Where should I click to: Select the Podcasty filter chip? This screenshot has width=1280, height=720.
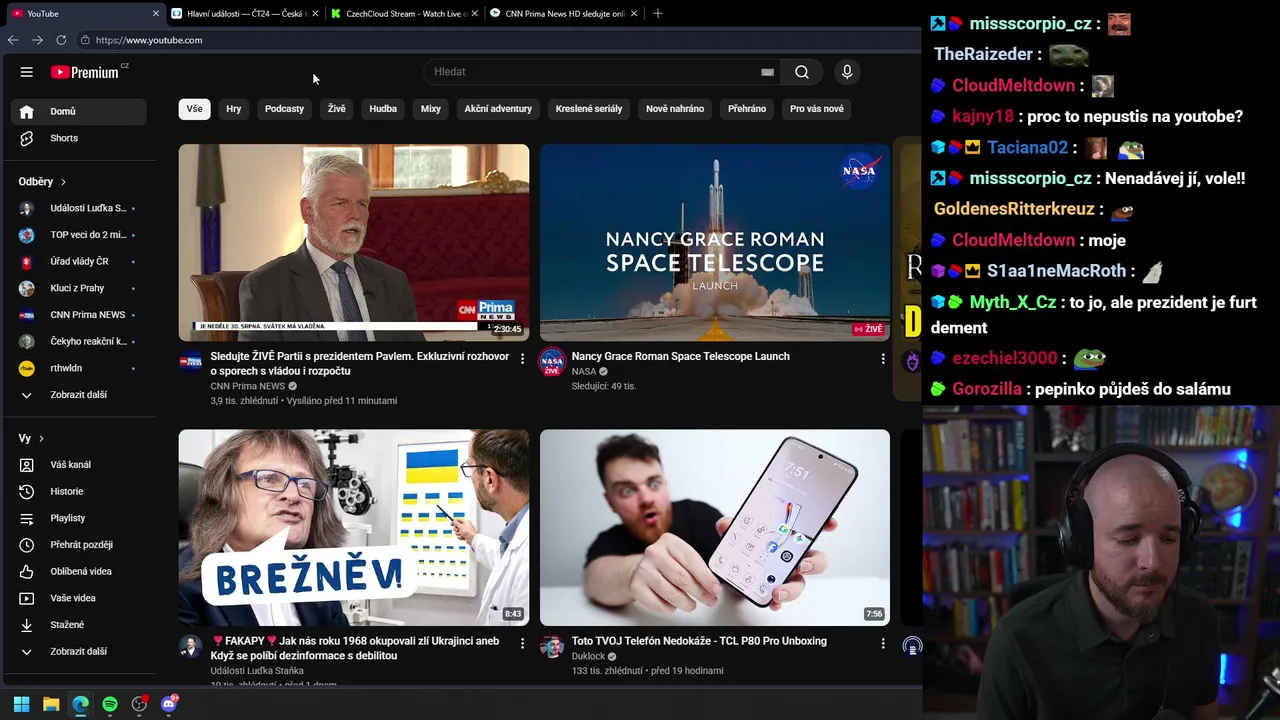click(x=284, y=109)
